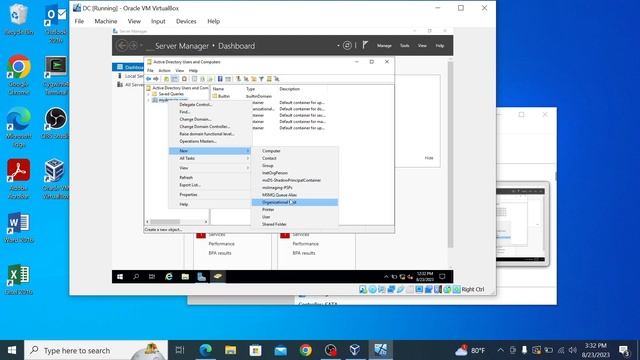
Task: Click the Filter funnel icon in ADUC toolbar
Action: click(261, 79)
